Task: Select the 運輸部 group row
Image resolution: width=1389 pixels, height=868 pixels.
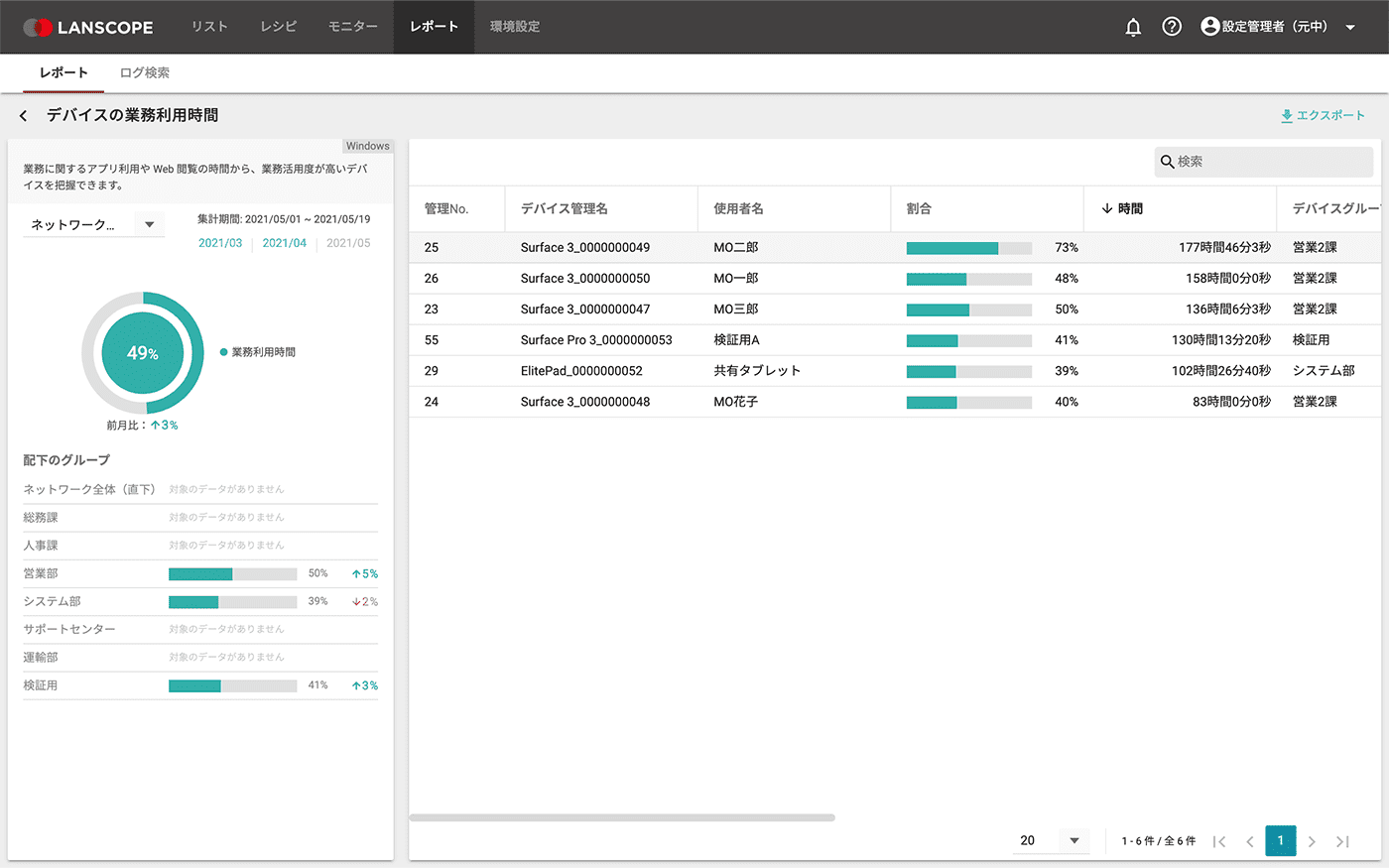Action: click(200, 658)
